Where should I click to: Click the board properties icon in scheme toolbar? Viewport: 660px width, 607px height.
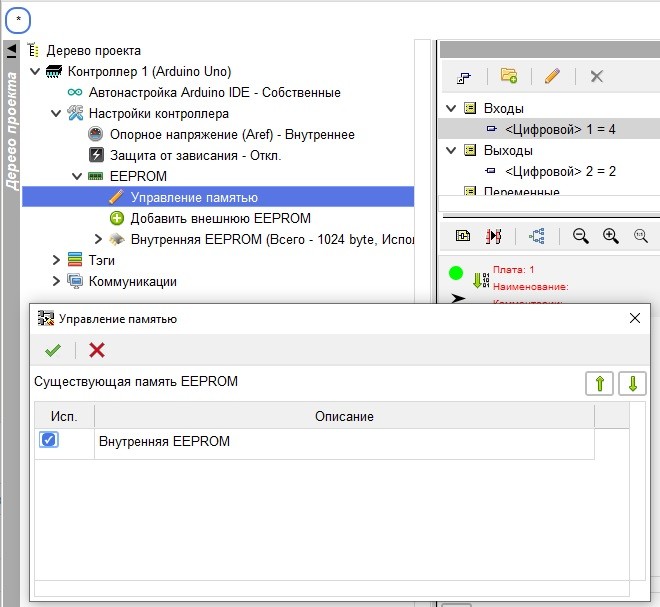click(x=463, y=236)
